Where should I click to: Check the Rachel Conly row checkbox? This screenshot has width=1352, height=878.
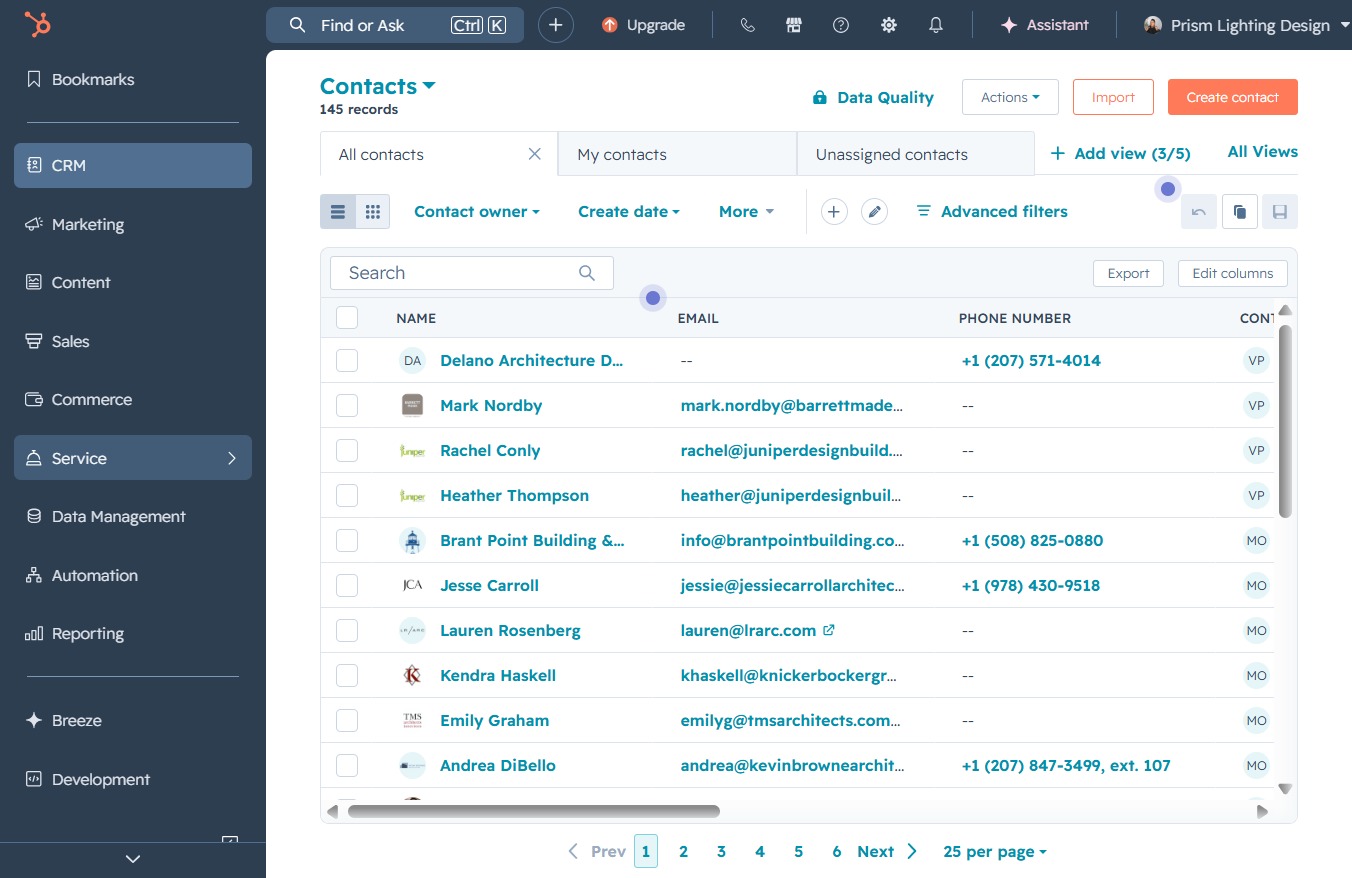pos(347,450)
